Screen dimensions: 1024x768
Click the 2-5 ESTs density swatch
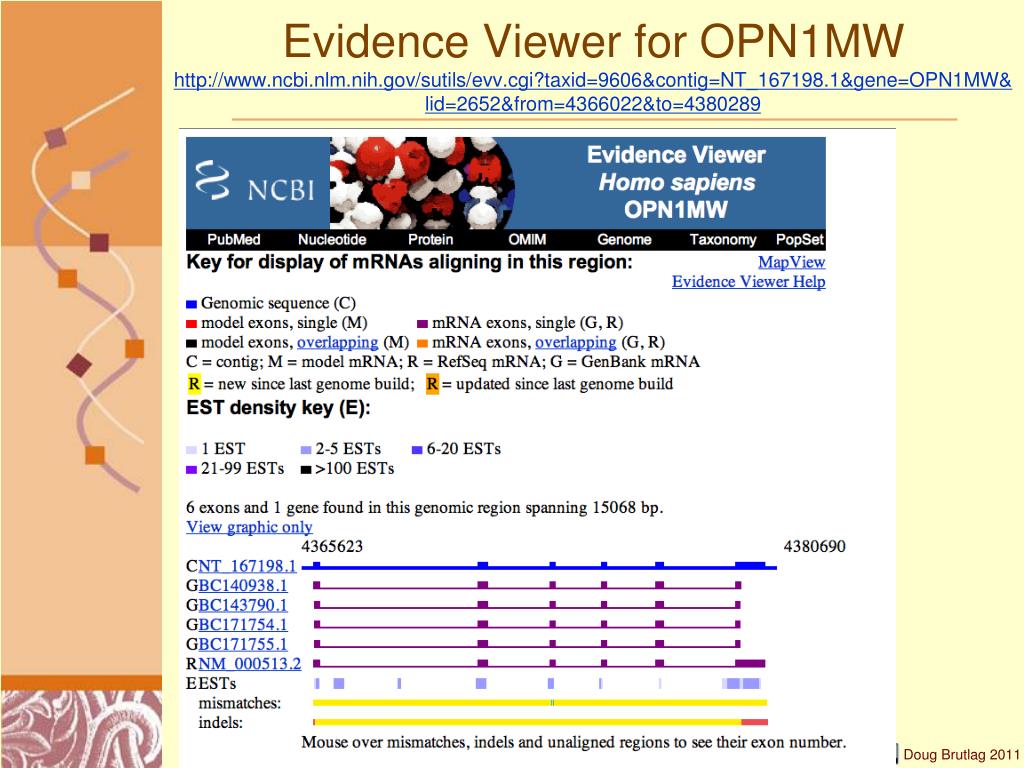click(x=306, y=450)
